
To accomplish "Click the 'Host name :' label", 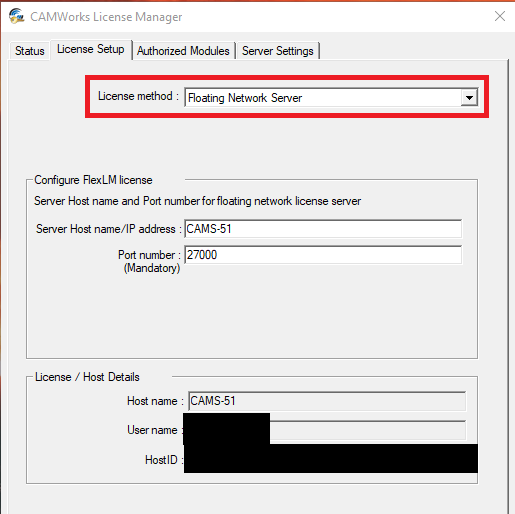I will point(155,401).
